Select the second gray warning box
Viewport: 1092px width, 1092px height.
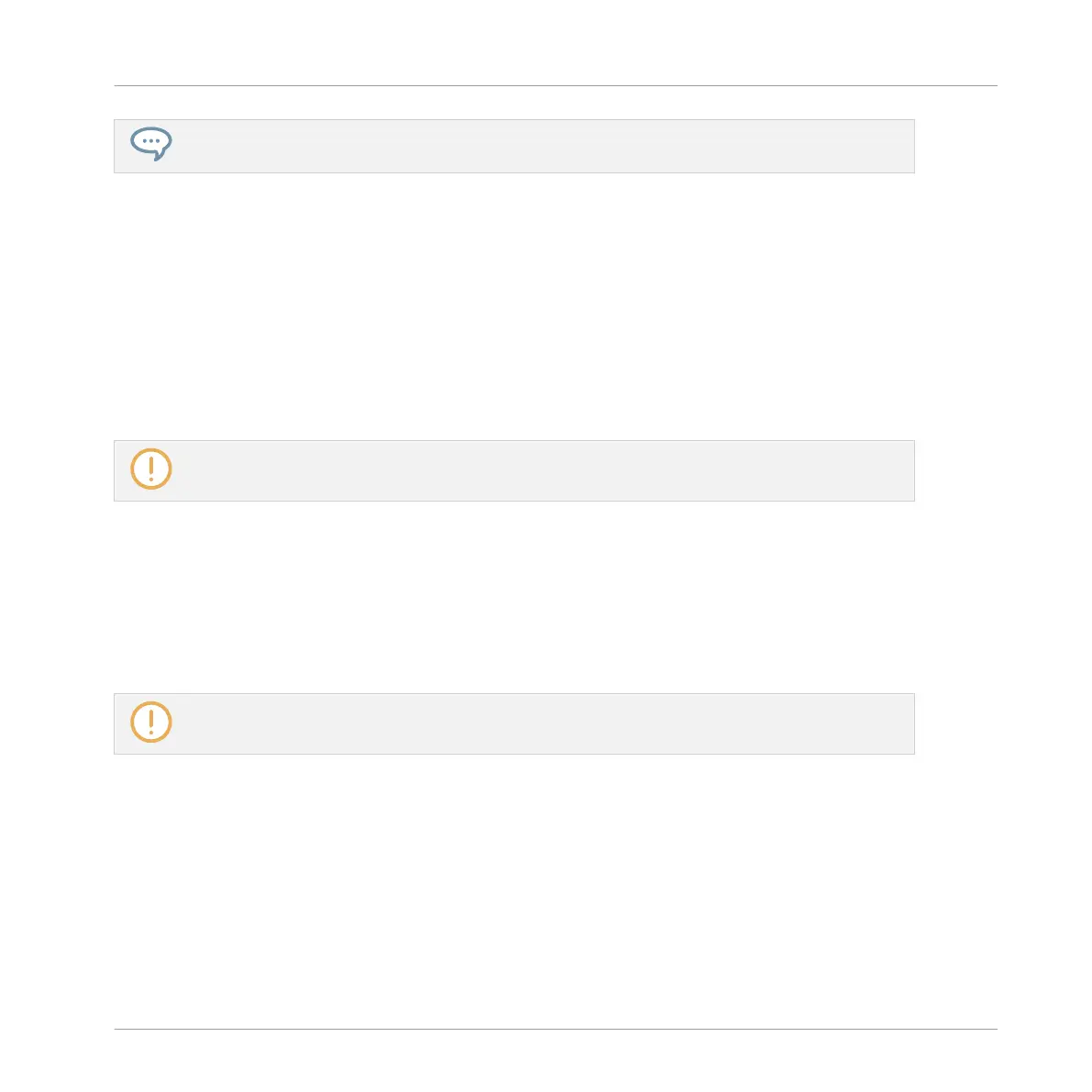coord(514,723)
